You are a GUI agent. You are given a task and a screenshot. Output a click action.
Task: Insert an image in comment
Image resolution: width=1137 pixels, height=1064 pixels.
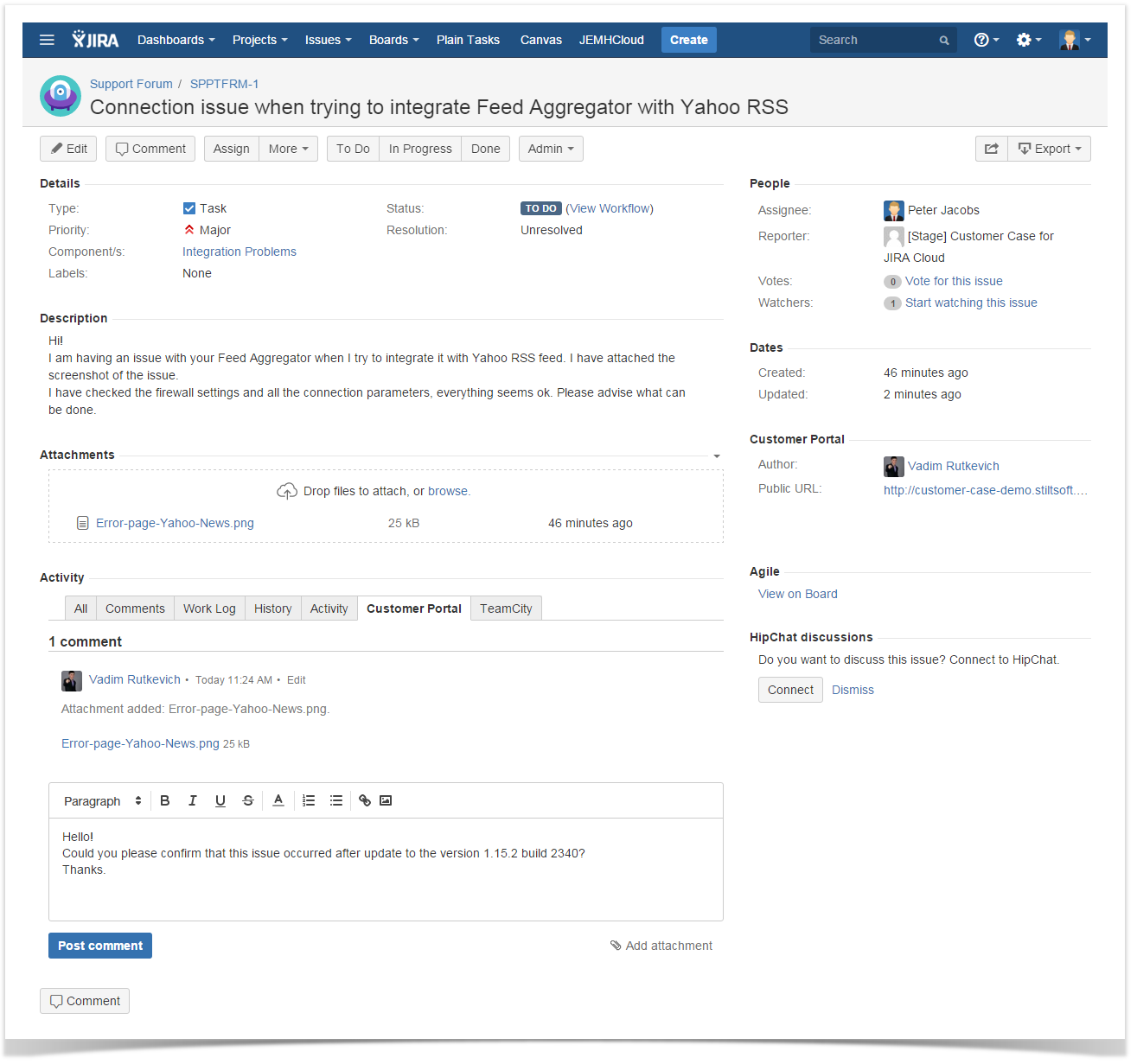click(x=386, y=800)
